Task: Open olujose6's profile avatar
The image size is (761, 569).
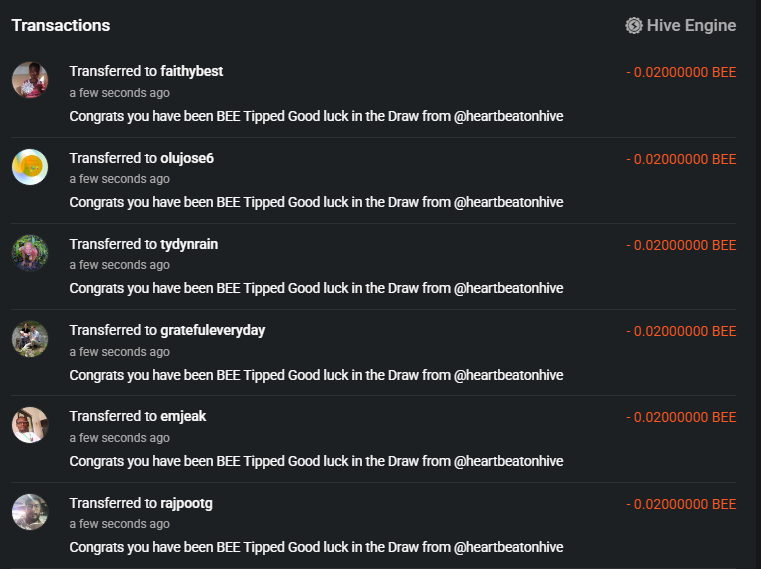Action: [x=30, y=166]
